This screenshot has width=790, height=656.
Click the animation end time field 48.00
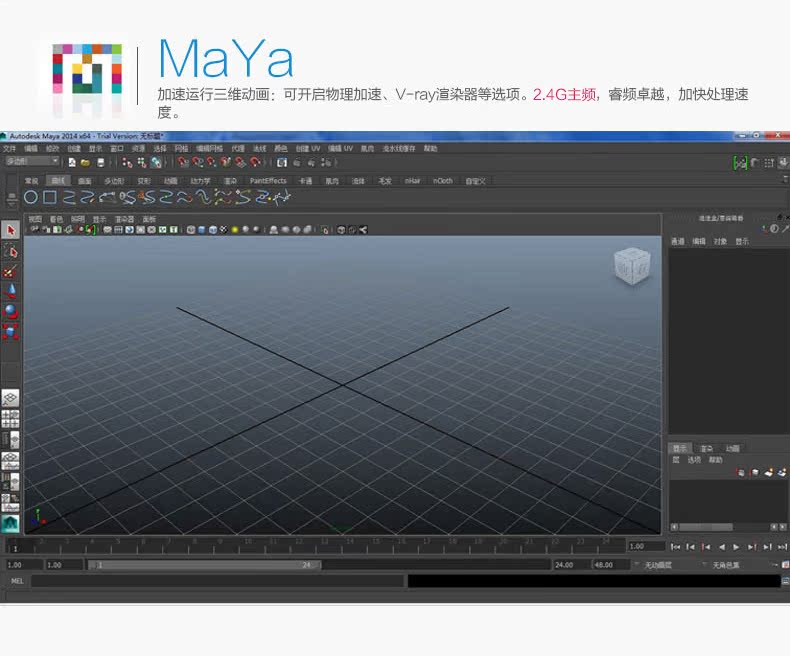coord(611,565)
